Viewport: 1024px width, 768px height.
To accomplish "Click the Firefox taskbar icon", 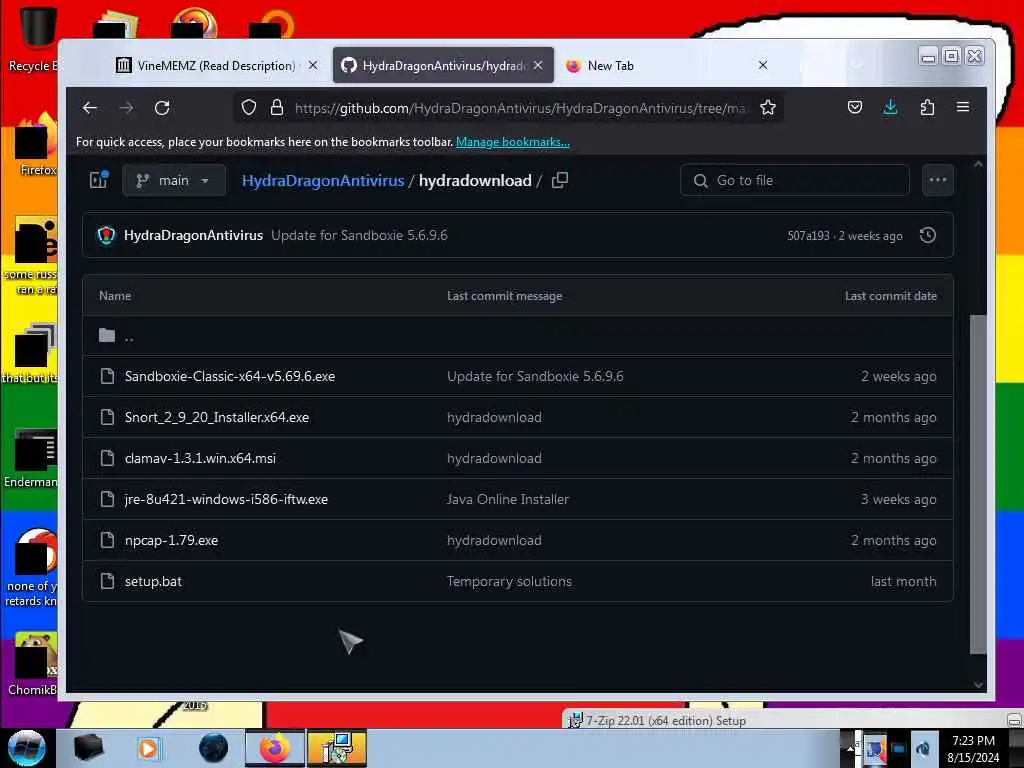I will coord(275,748).
